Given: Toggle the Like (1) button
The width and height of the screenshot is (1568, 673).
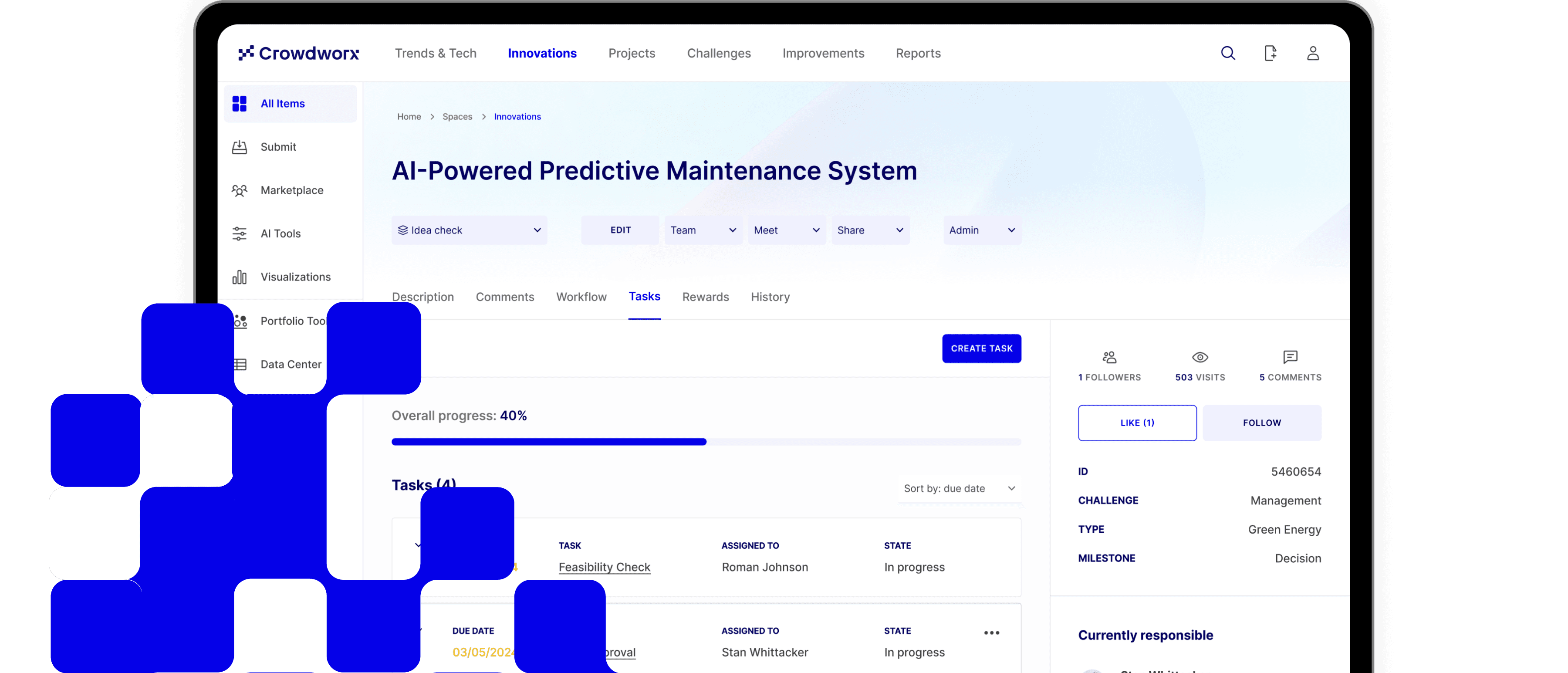Looking at the screenshot, I should (1137, 423).
